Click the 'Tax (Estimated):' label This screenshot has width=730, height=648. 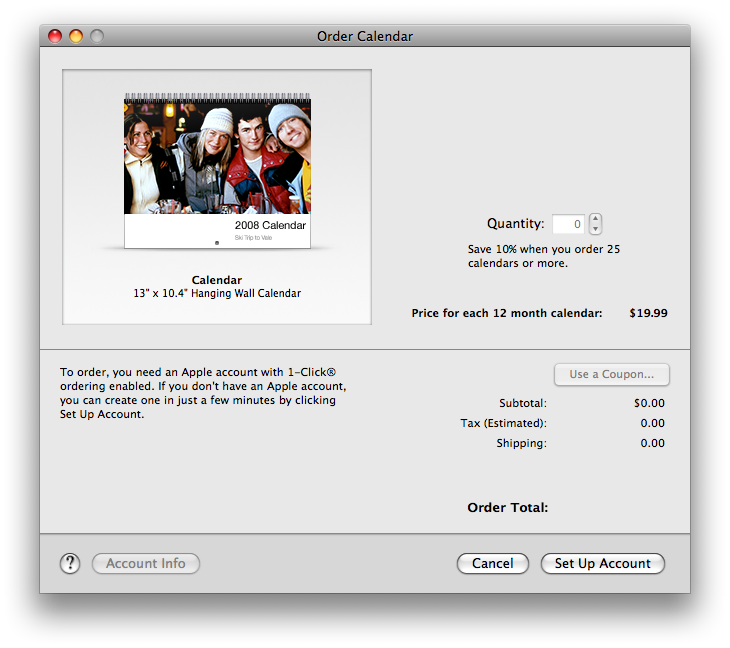(504, 423)
